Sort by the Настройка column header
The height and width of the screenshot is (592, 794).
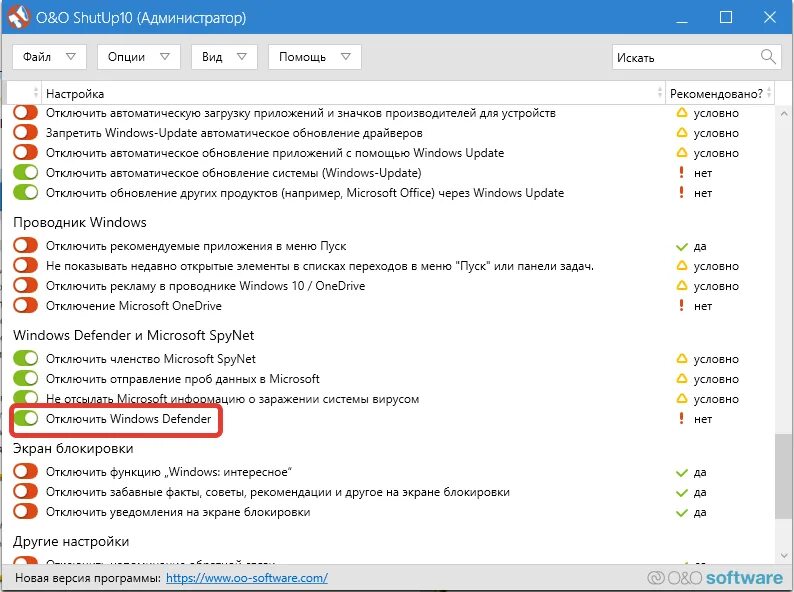coord(353,93)
